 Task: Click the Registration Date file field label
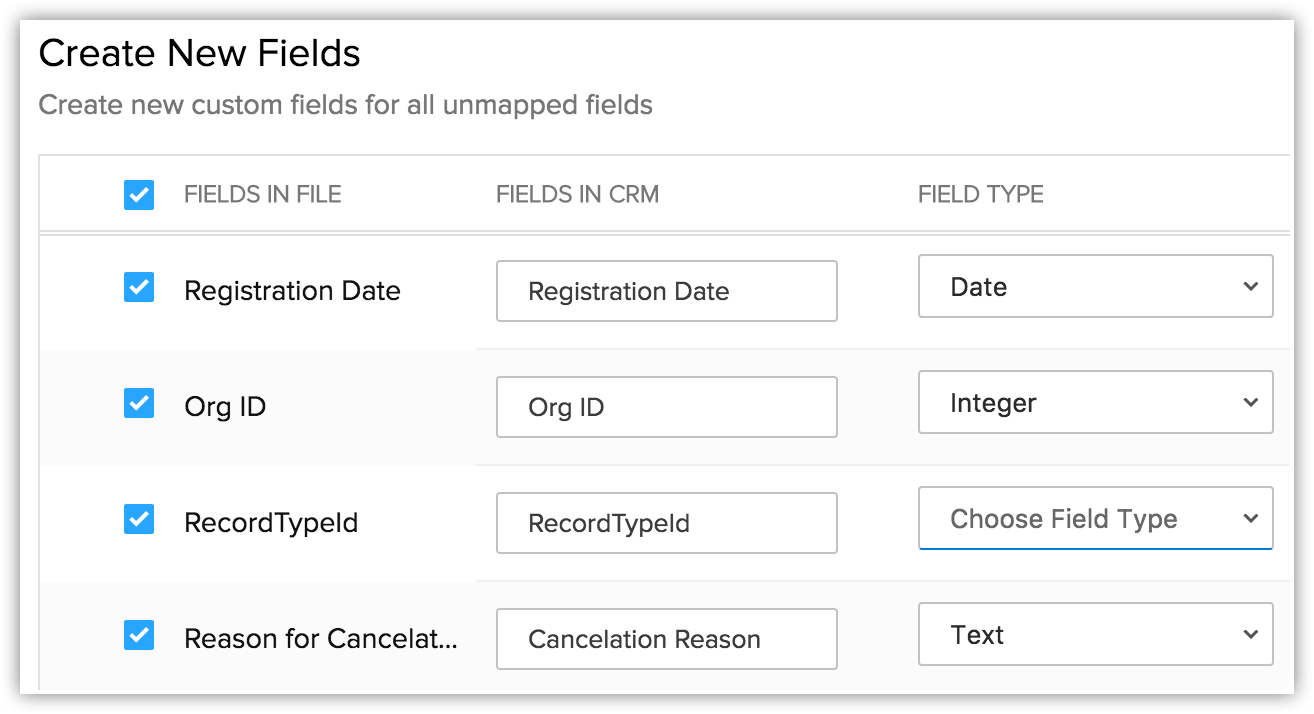click(292, 291)
